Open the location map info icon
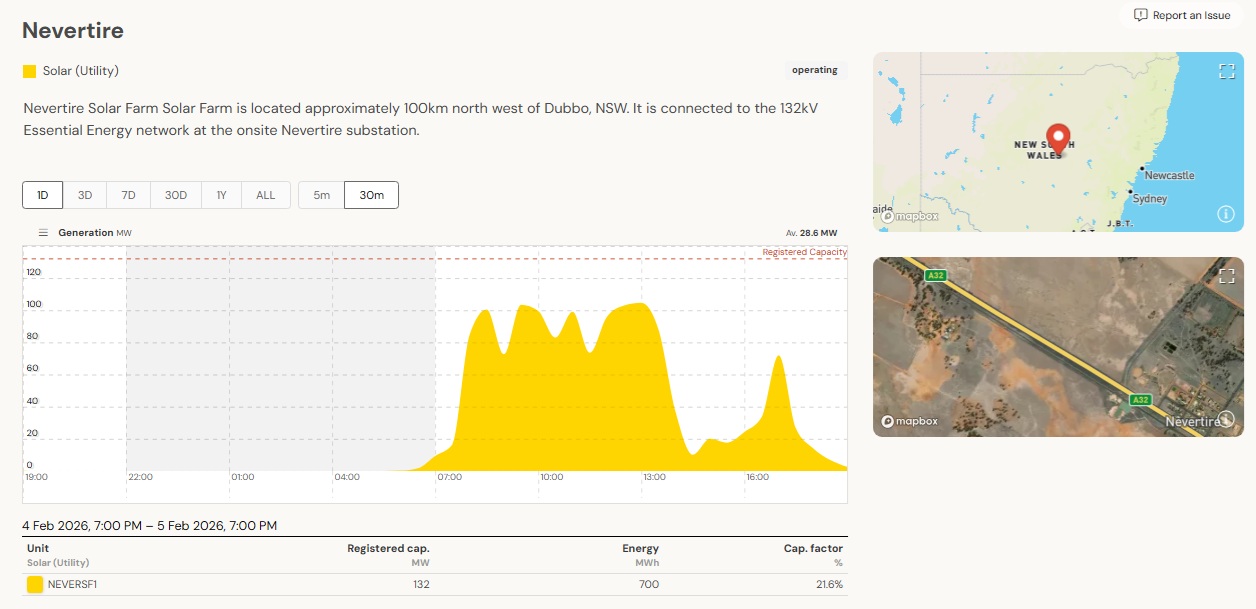This screenshot has width=1256, height=609. tap(1226, 214)
